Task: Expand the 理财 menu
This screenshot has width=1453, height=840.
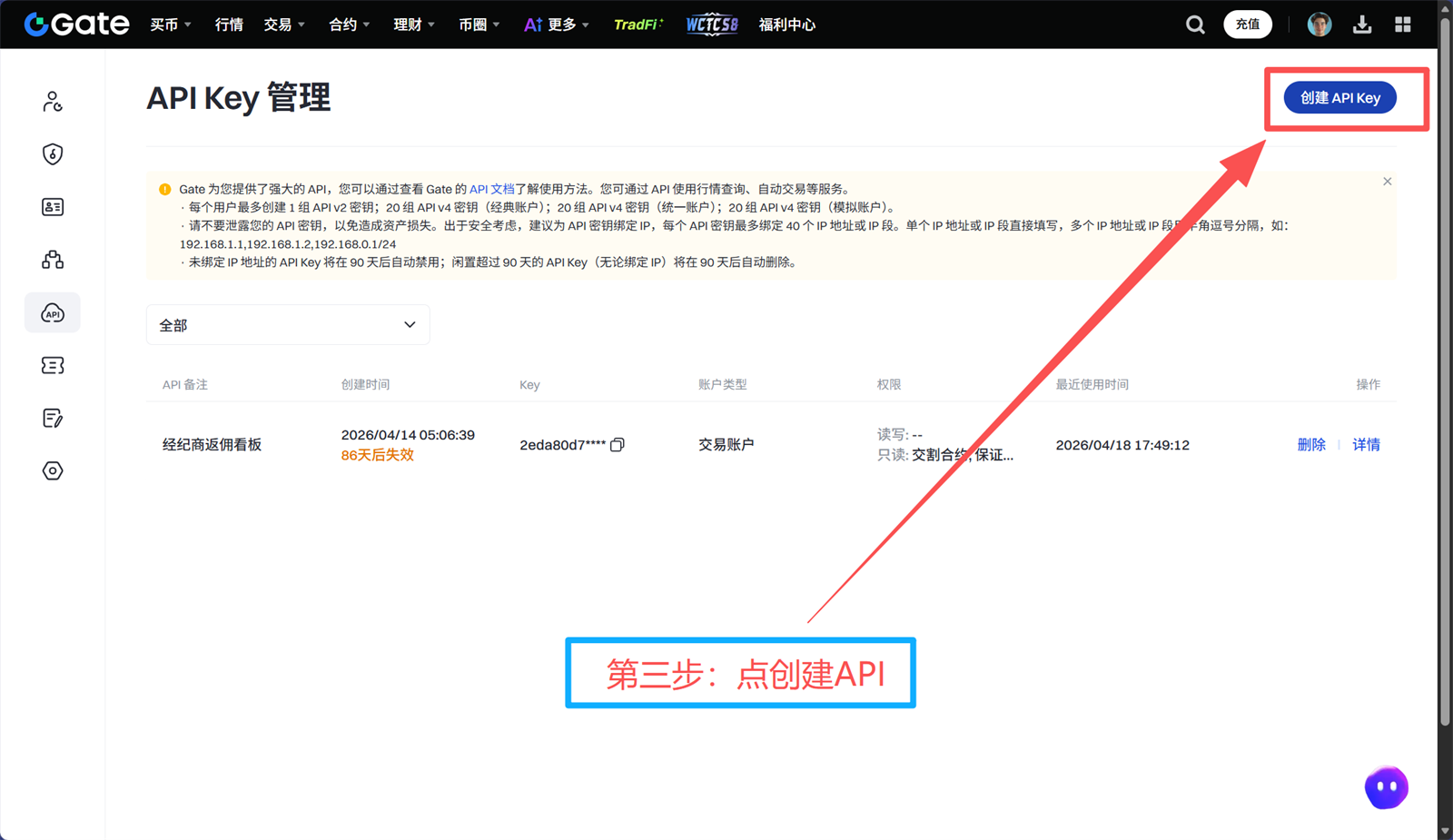Action: (x=414, y=25)
